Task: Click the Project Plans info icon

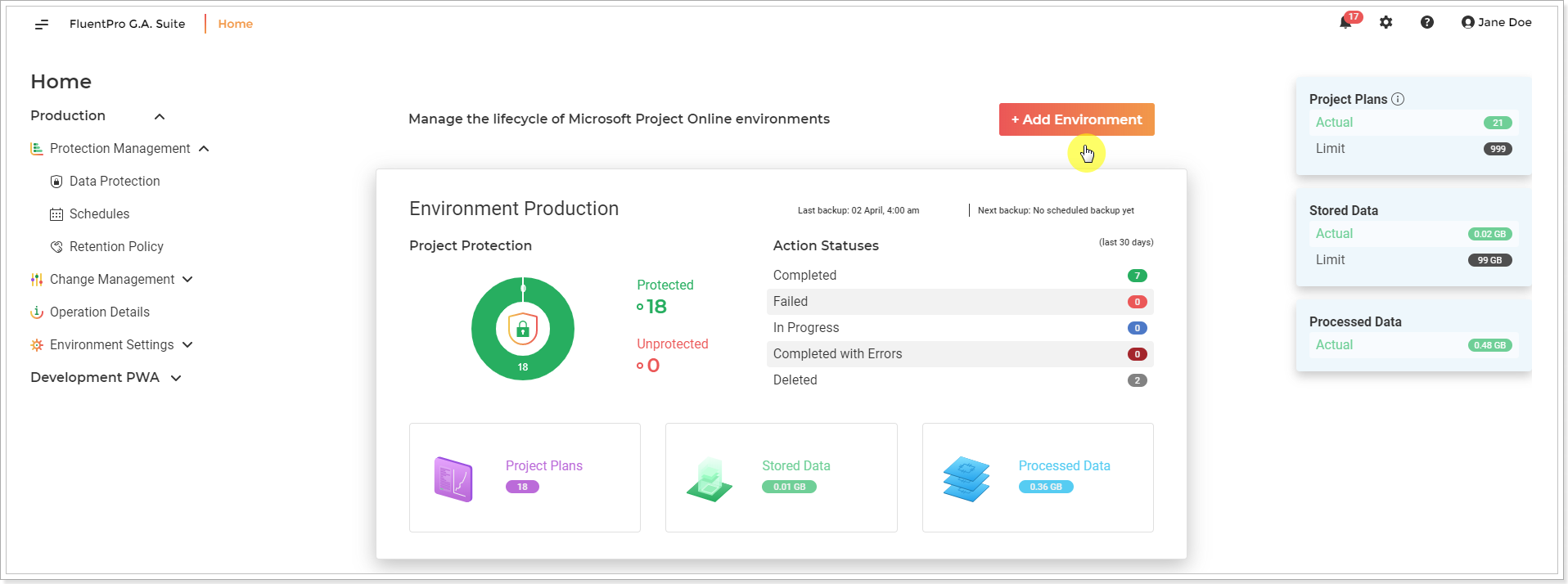Action: pos(1398,99)
